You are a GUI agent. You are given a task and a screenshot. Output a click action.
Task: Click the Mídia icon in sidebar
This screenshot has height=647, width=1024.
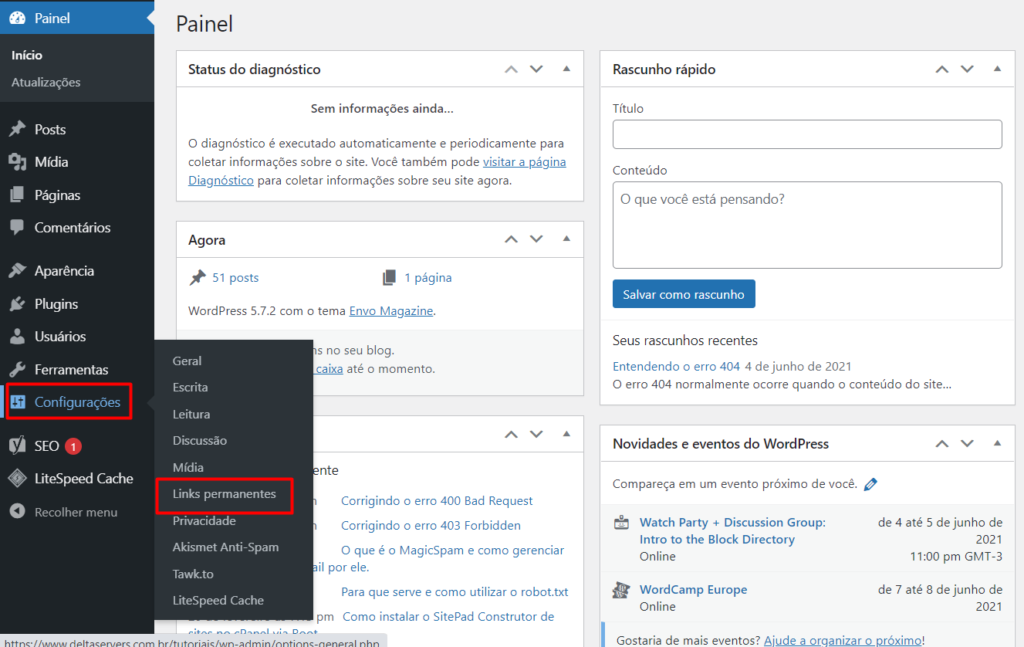pos(17,162)
